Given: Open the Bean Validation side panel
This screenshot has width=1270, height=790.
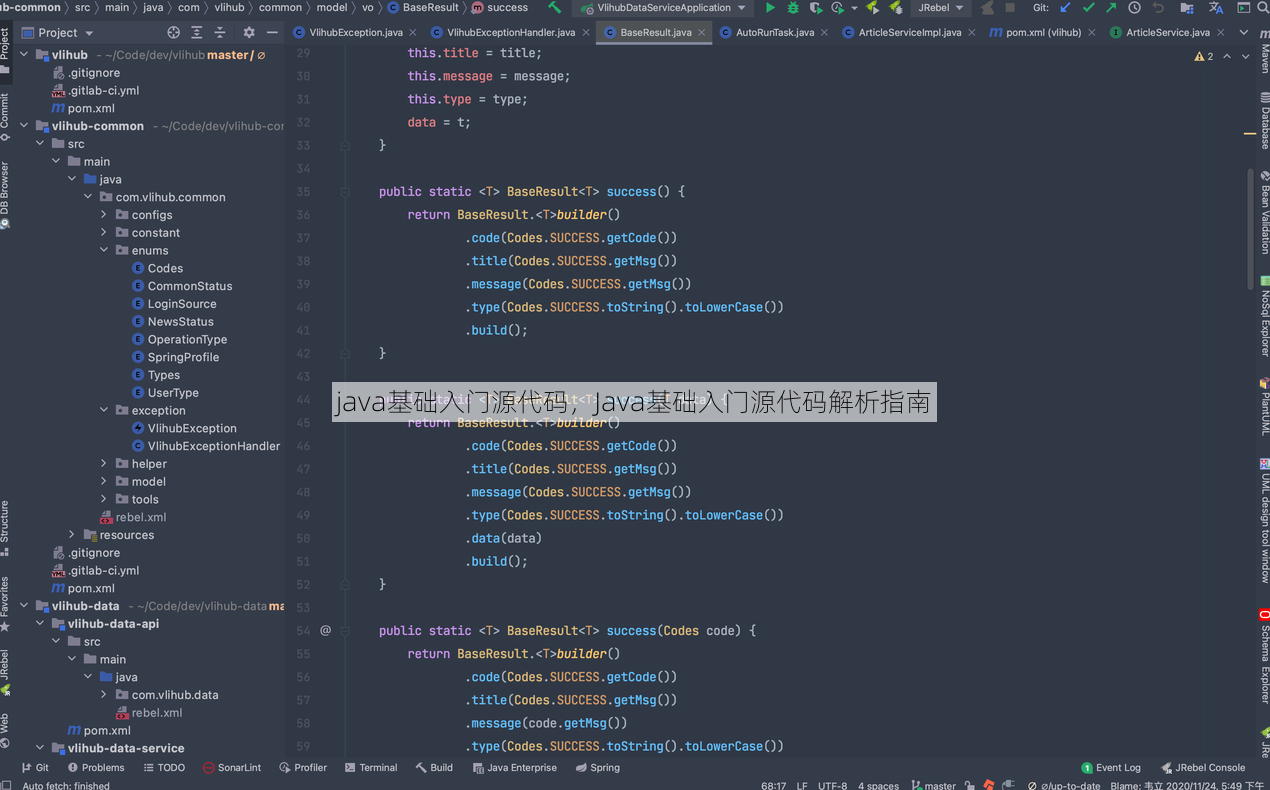Looking at the screenshot, I should click(x=1264, y=212).
